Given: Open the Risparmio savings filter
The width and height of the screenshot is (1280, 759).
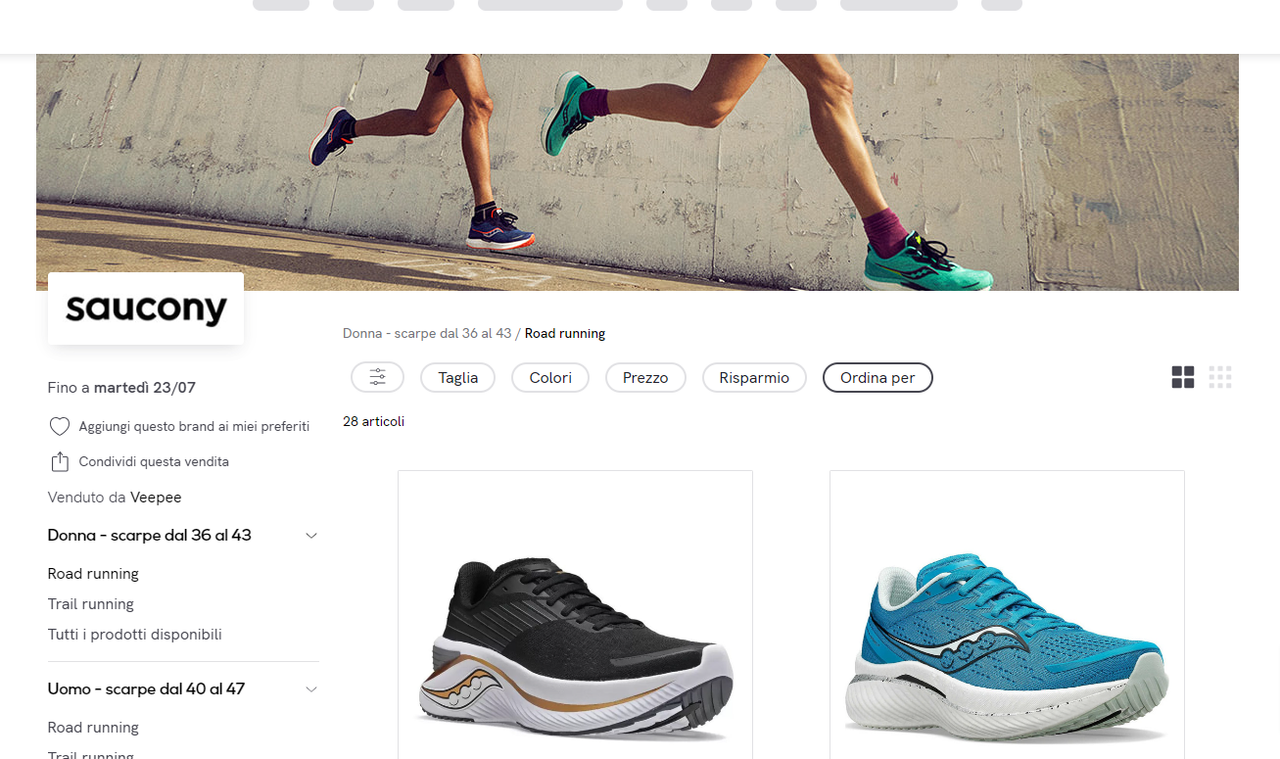Looking at the screenshot, I should pyautogui.click(x=754, y=377).
